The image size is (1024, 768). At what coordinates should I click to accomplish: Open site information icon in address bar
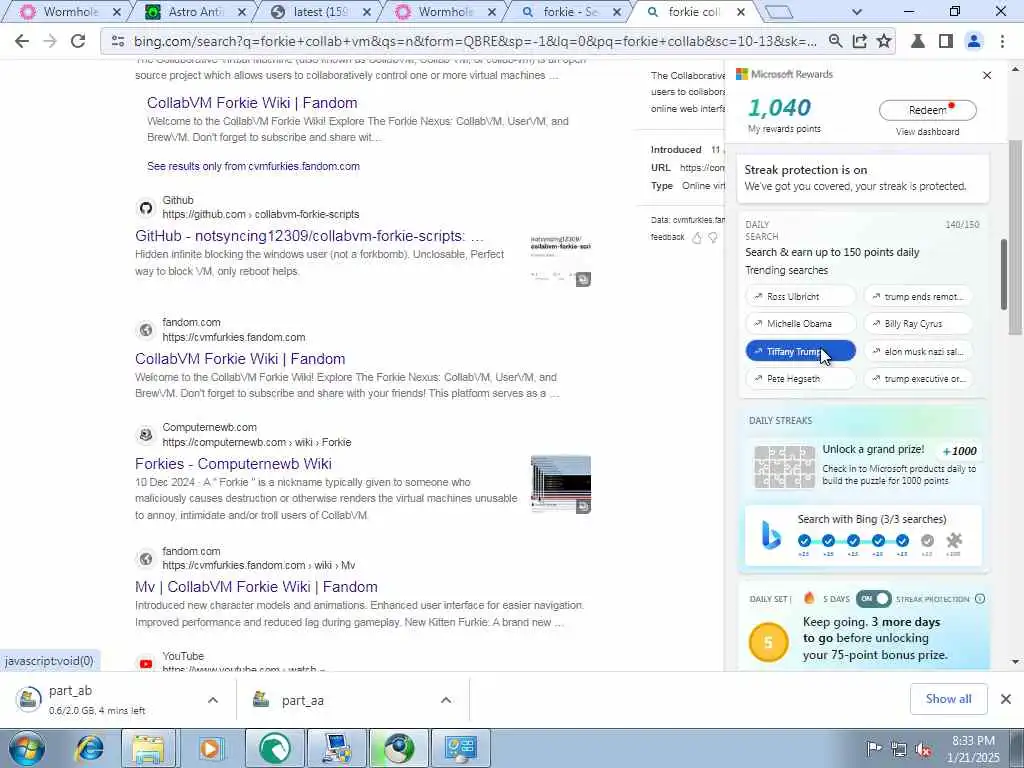(118, 41)
